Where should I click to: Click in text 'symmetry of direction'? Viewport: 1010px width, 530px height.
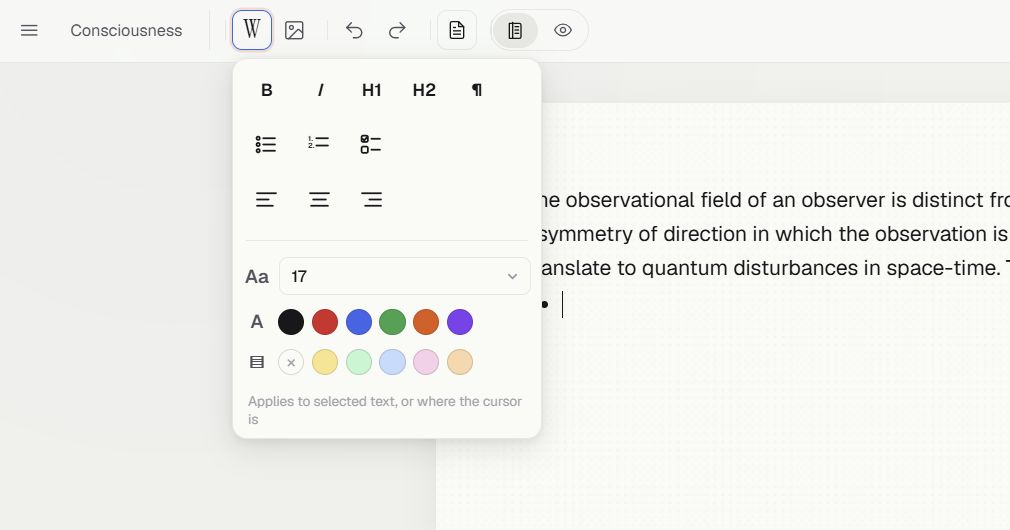tap(644, 234)
